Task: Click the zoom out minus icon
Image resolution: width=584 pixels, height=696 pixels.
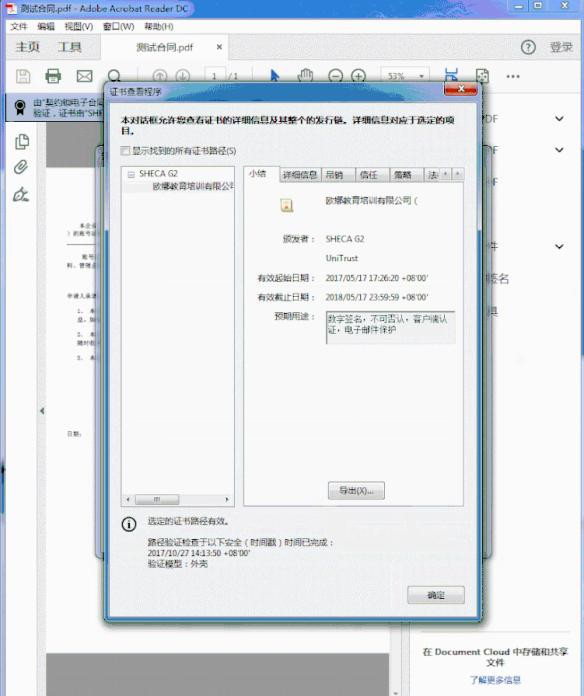Action: coord(335,76)
